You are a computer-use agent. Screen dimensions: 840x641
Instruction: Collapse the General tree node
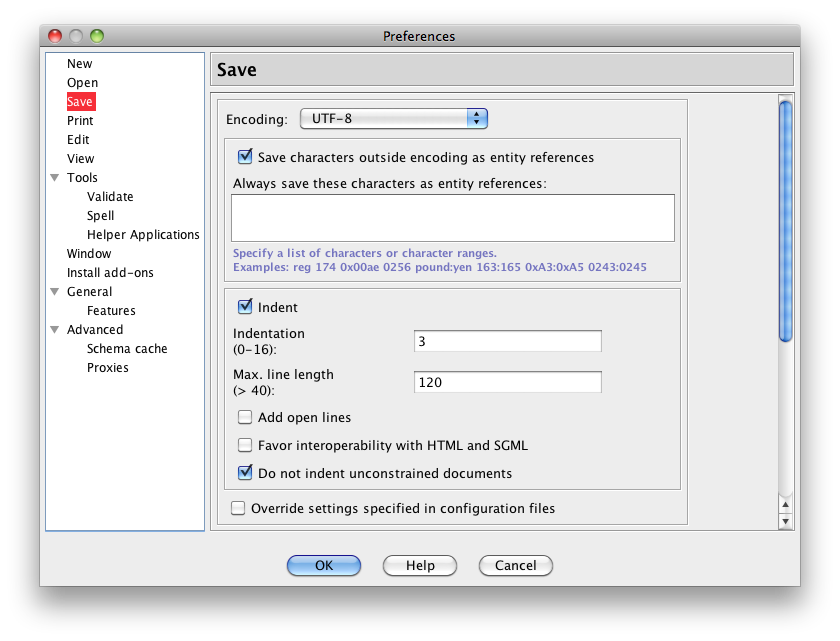[x=55, y=291]
